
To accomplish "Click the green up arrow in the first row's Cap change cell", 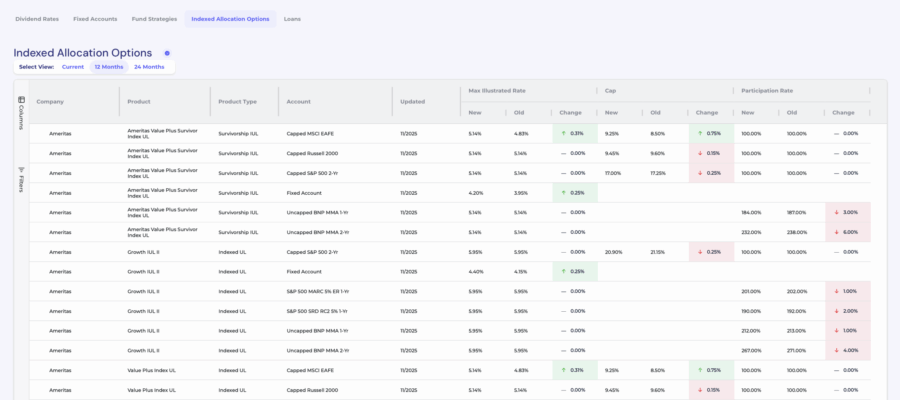I will tap(701, 133).
